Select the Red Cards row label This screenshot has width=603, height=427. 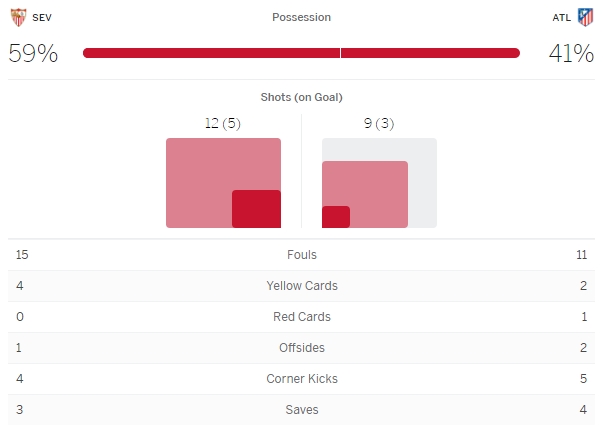point(301,317)
